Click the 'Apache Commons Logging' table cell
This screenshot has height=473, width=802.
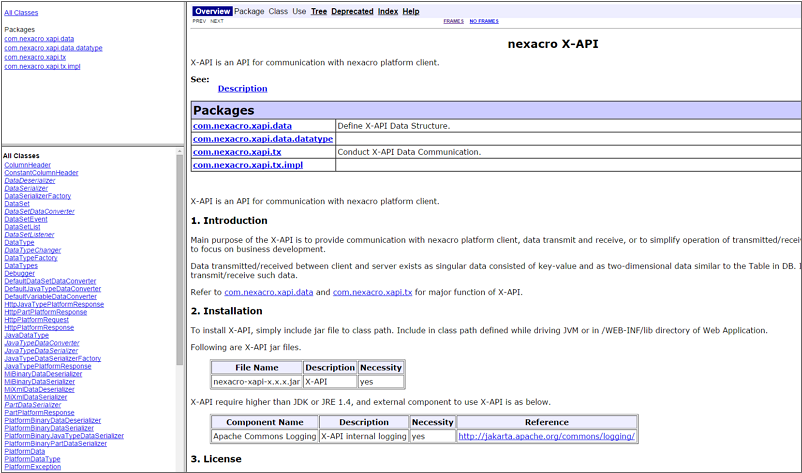click(x=264, y=436)
